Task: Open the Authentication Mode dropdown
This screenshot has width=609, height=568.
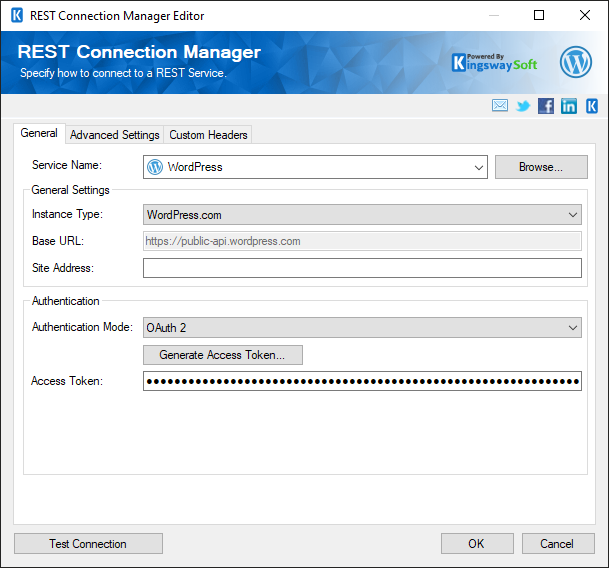Action: coord(362,328)
